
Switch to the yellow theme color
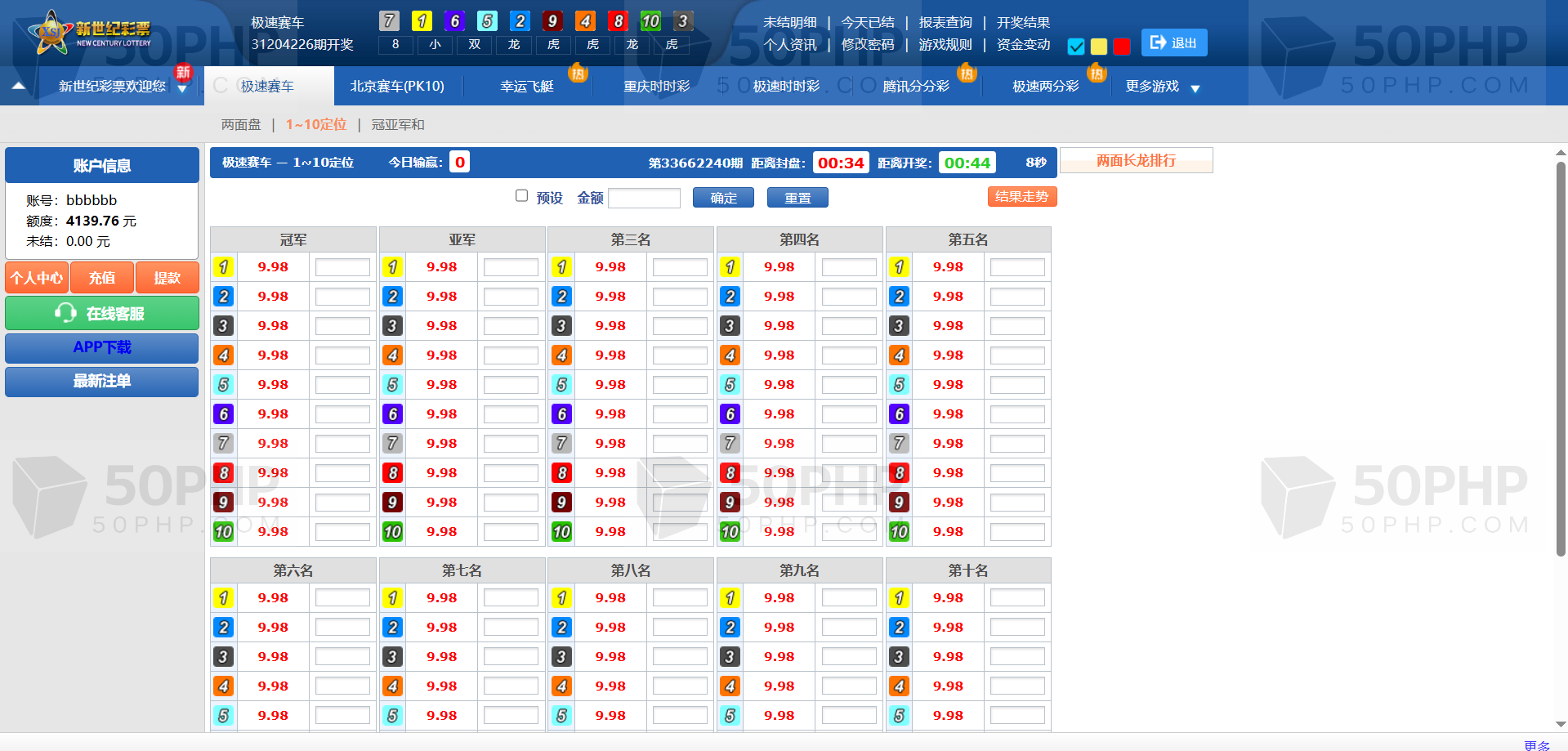1099,47
